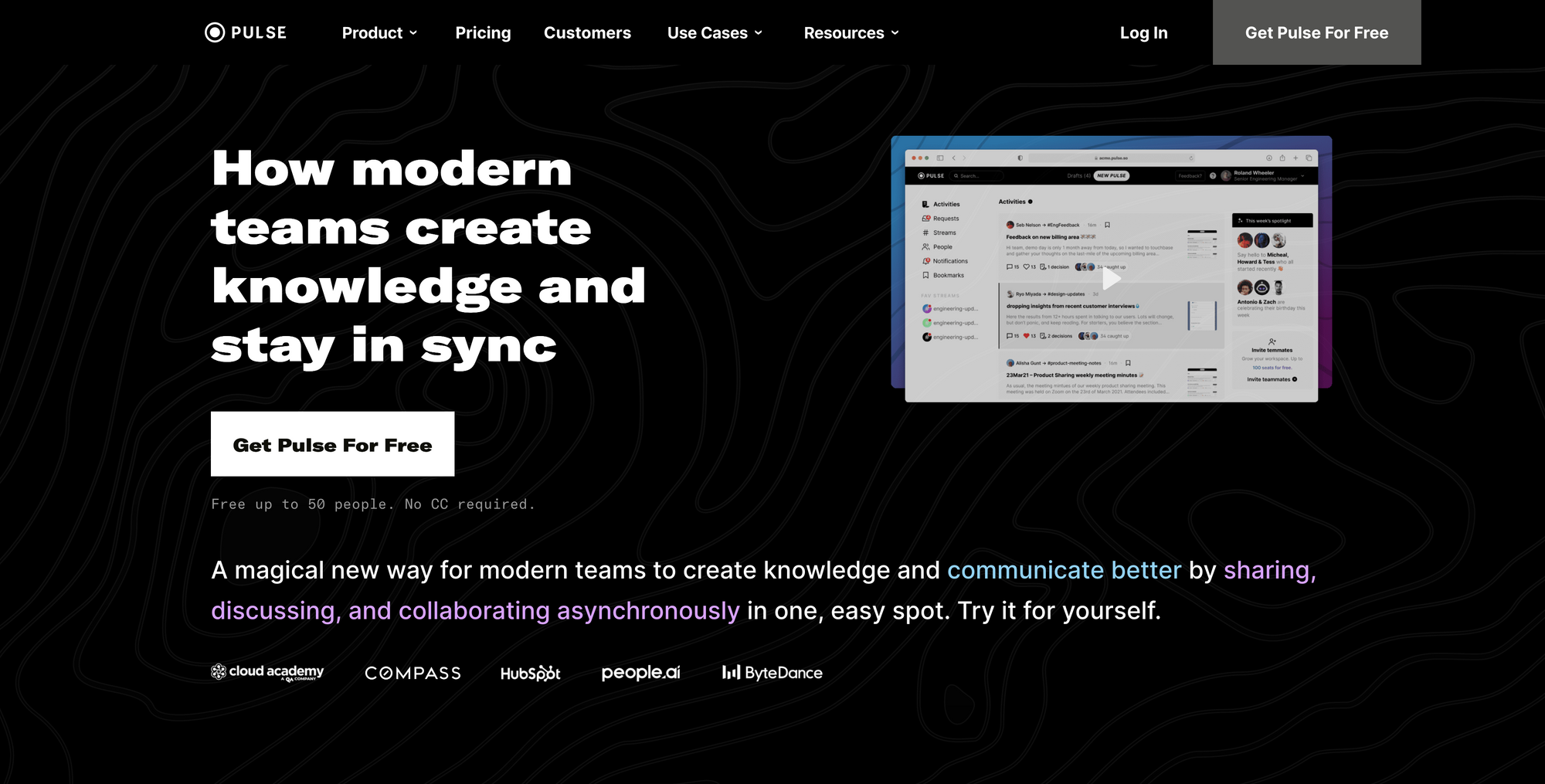This screenshot has width=1545, height=784.
Task: Click the Pulse logo in the navbar
Action: pyautogui.click(x=246, y=32)
